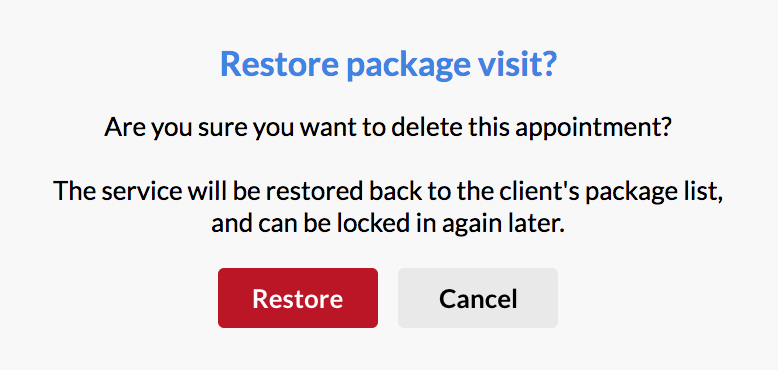This screenshot has height=370, width=778.
Task: Click 'later.' at the end of the description
Action: [x=539, y=223]
